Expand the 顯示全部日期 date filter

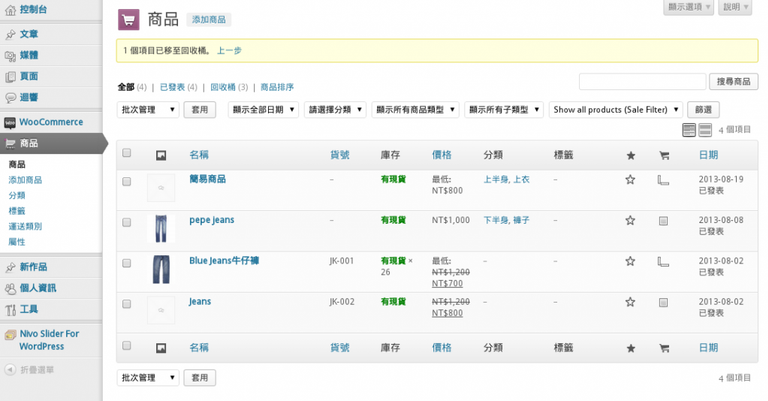coord(264,110)
